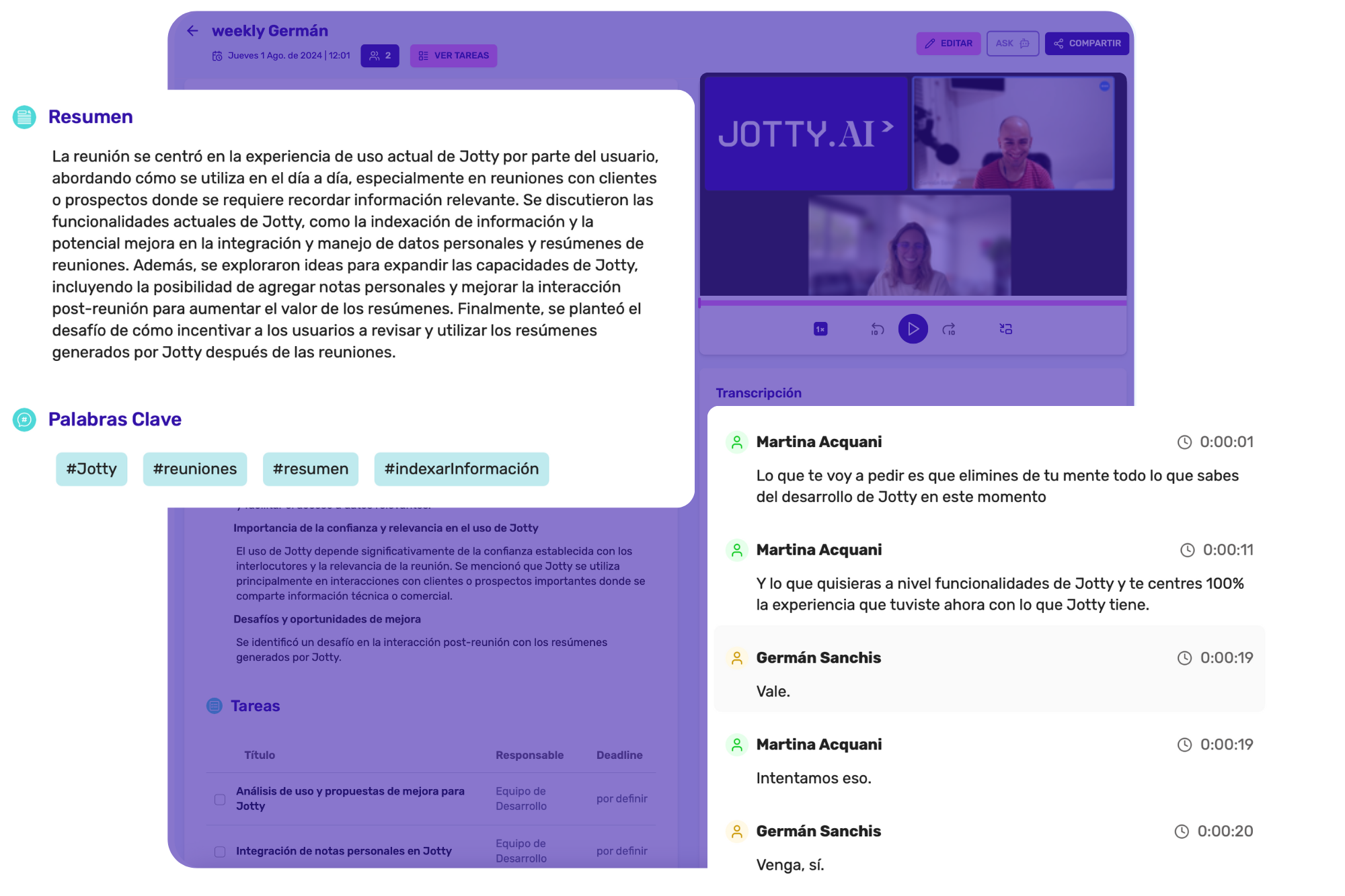Check the task Integración de notas personales
The image size is (1345, 896).
[x=220, y=852]
